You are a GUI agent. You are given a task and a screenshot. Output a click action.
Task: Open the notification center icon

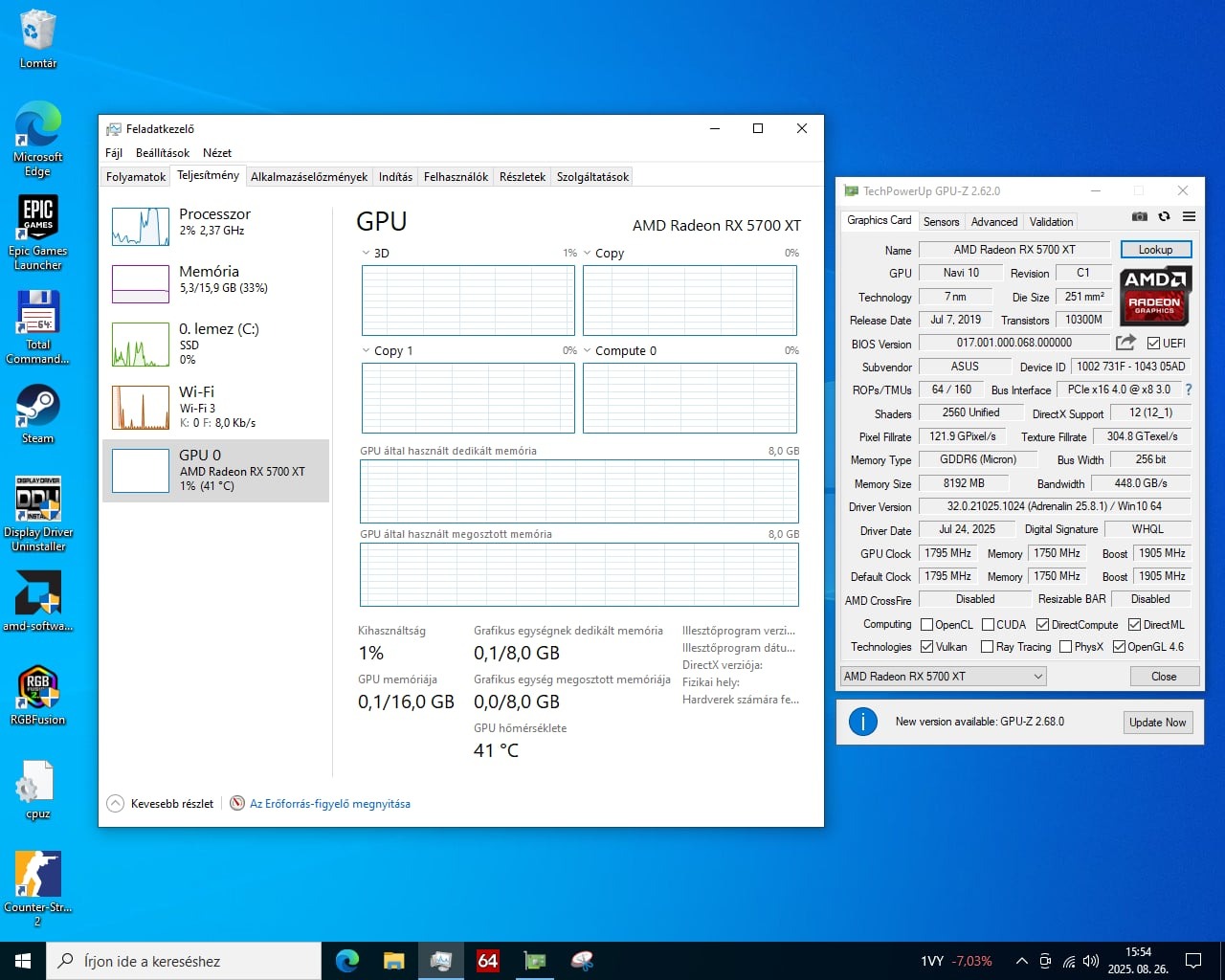tap(1193, 961)
